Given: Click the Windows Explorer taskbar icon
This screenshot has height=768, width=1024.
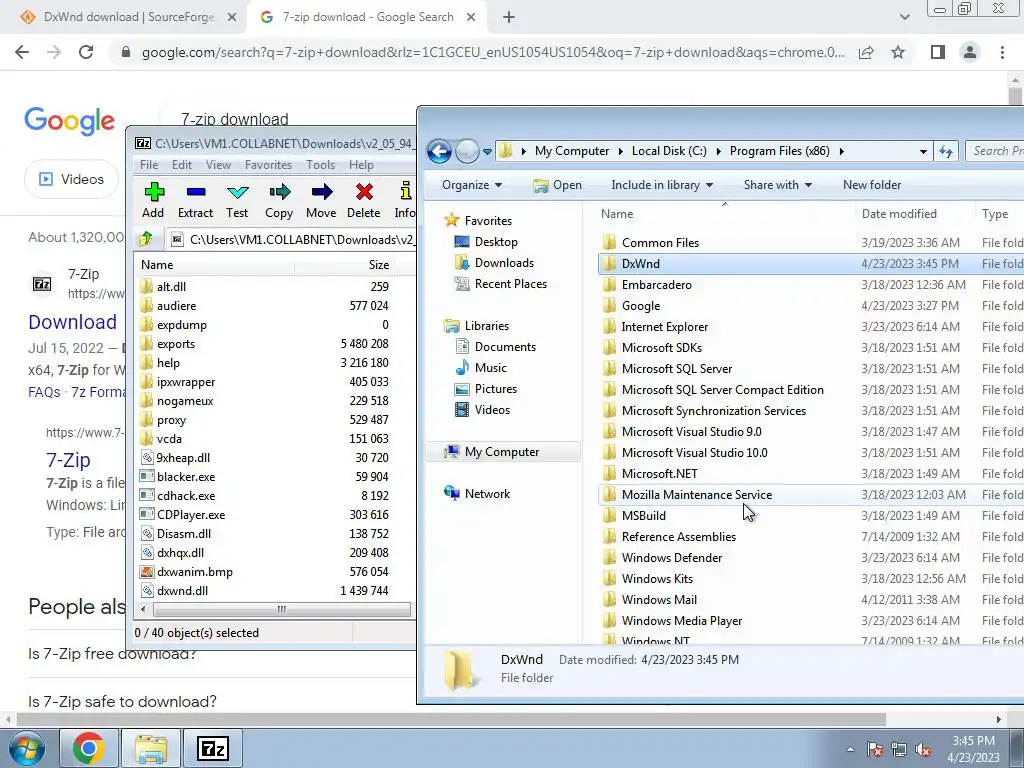Looking at the screenshot, I should tap(152, 748).
